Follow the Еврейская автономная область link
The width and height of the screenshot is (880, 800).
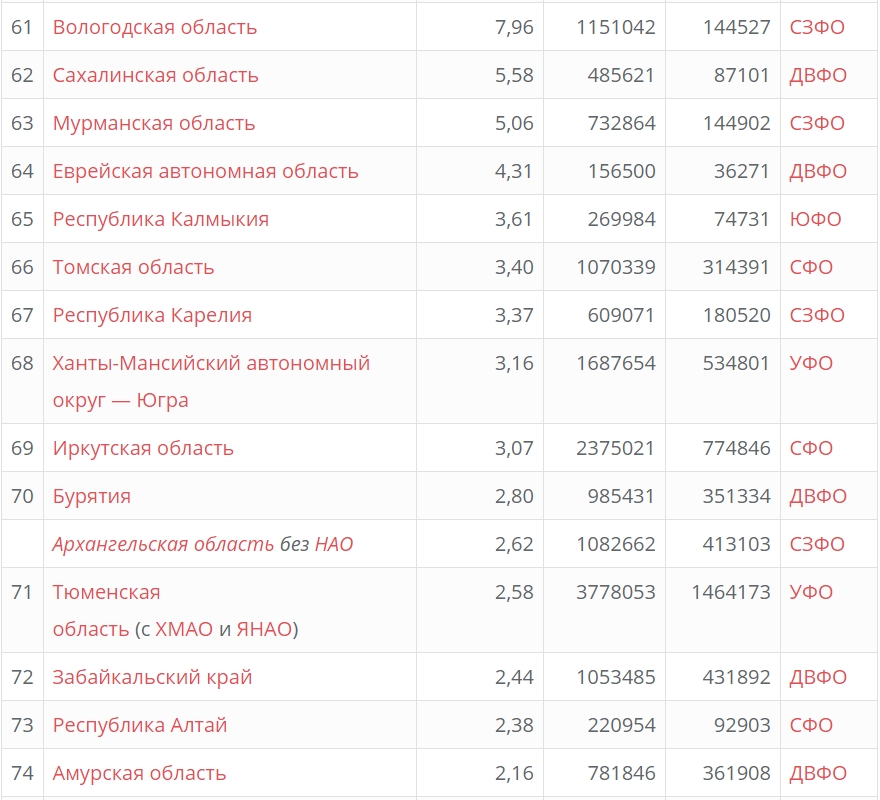pyautogui.click(x=205, y=171)
